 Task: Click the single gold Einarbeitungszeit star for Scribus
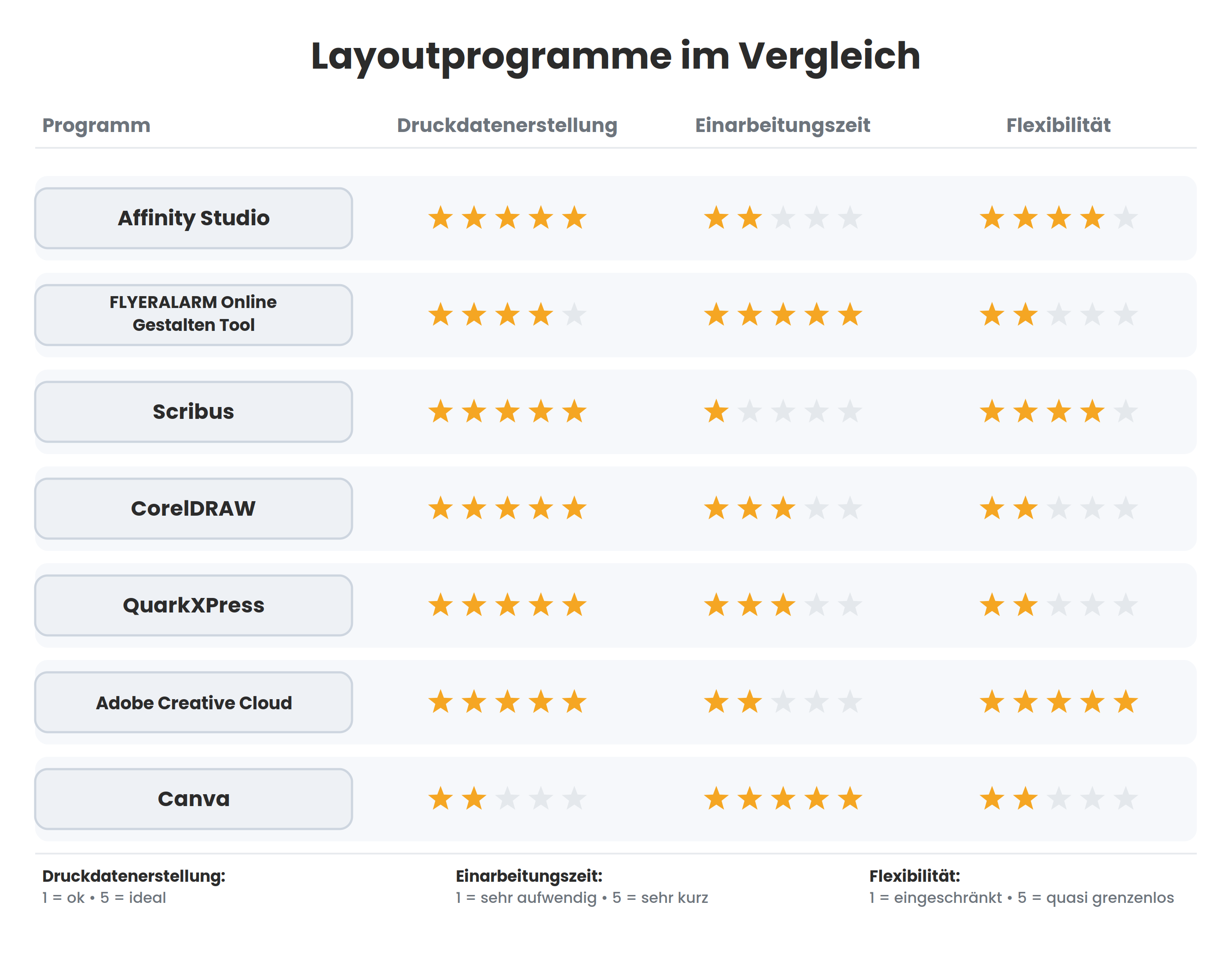coord(716,411)
